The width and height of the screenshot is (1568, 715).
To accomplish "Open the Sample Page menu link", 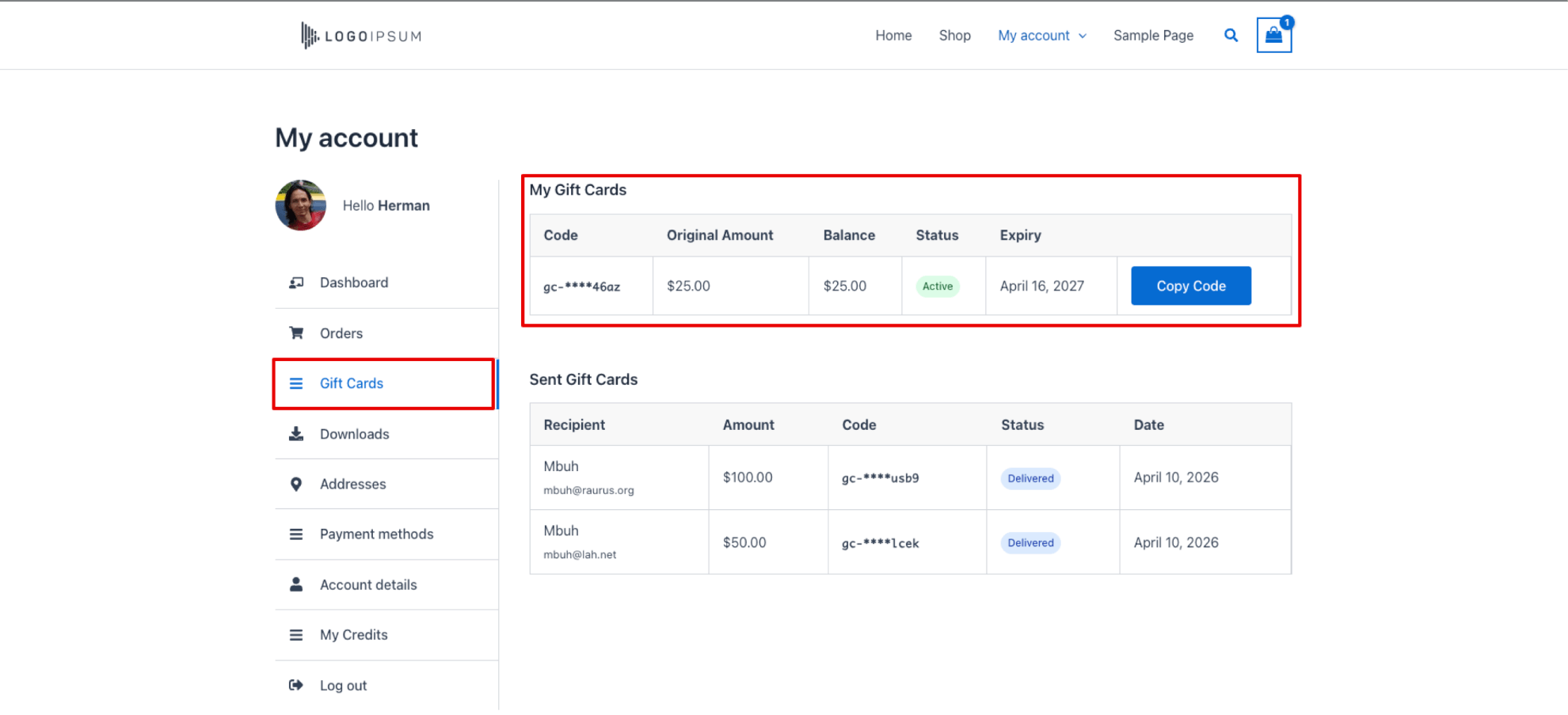I will (1153, 36).
